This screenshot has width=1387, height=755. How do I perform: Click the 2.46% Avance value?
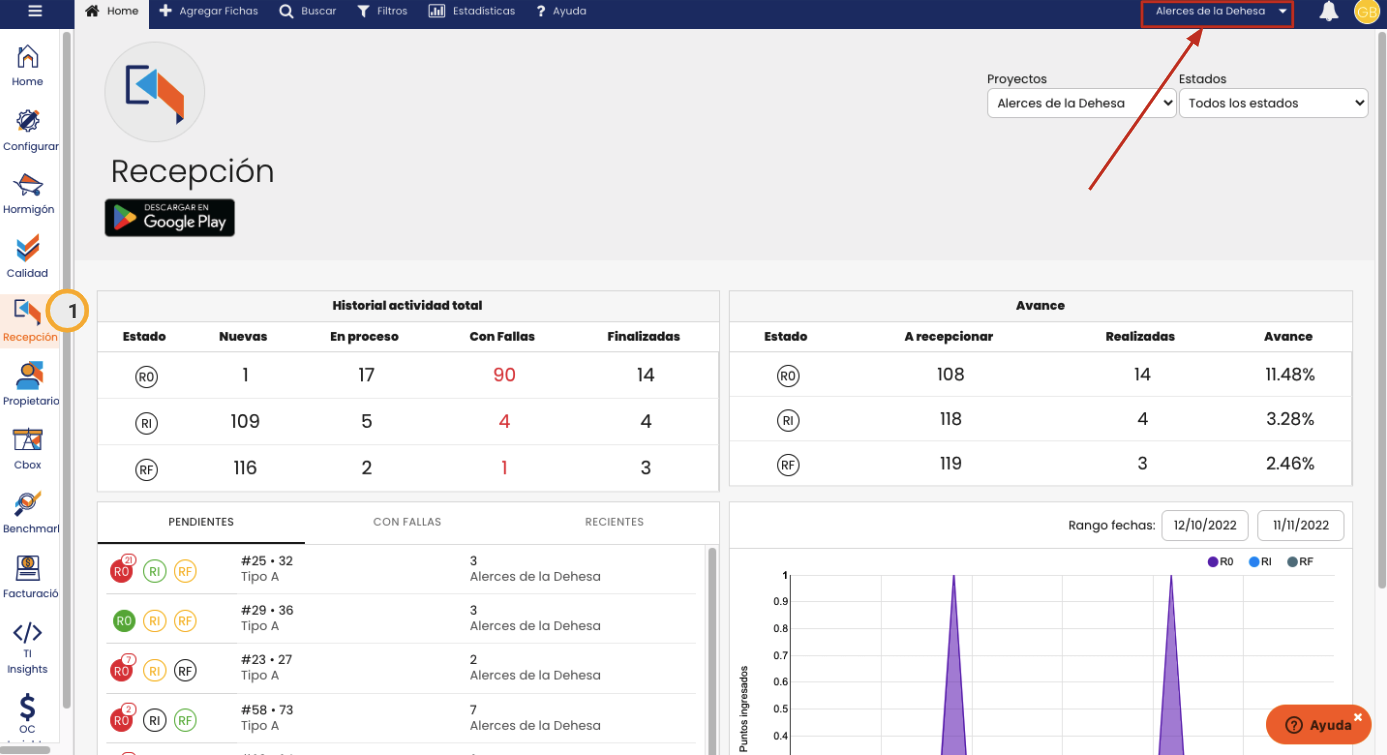[x=1290, y=463]
